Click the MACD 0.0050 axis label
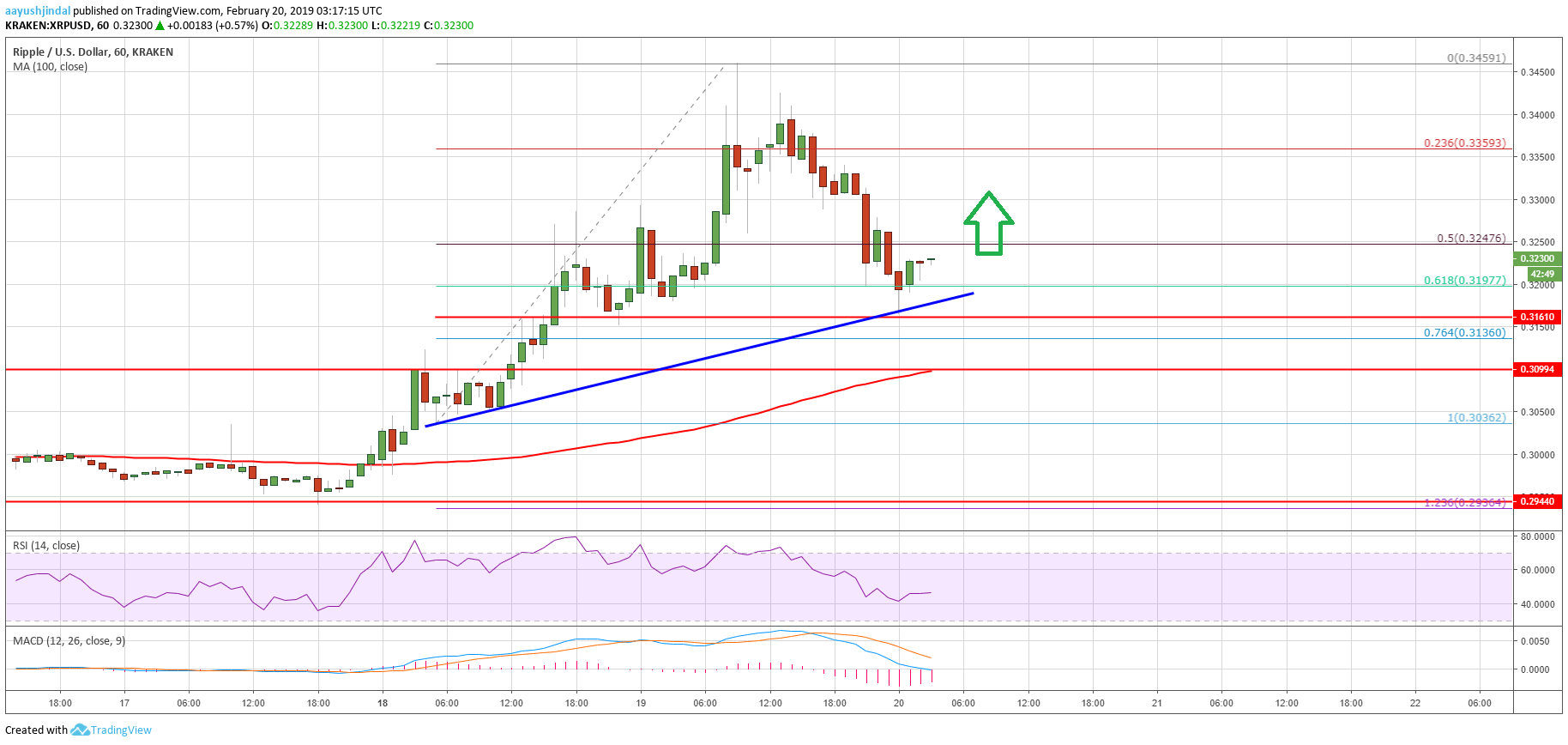Image resolution: width=1568 pixels, height=745 pixels. point(1535,641)
